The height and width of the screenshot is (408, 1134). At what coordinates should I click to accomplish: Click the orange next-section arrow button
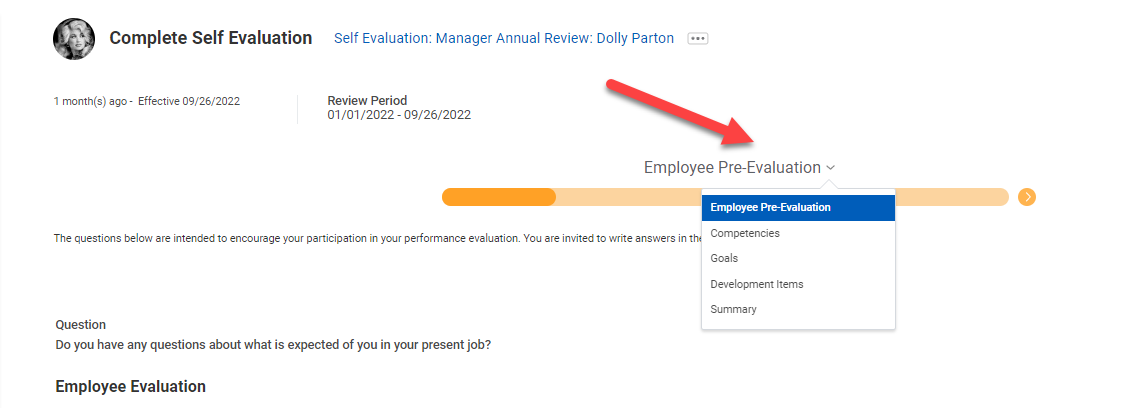pos(1026,197)
